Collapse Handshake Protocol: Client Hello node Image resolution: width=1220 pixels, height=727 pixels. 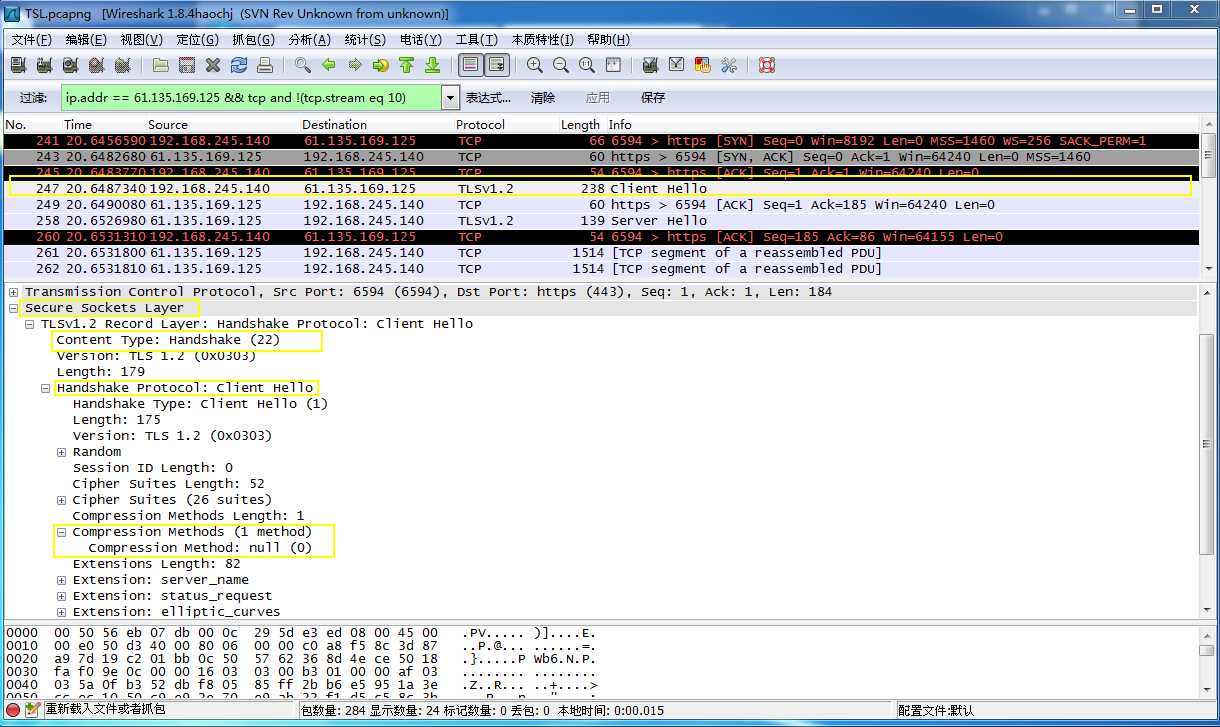[x=46, y=388]
